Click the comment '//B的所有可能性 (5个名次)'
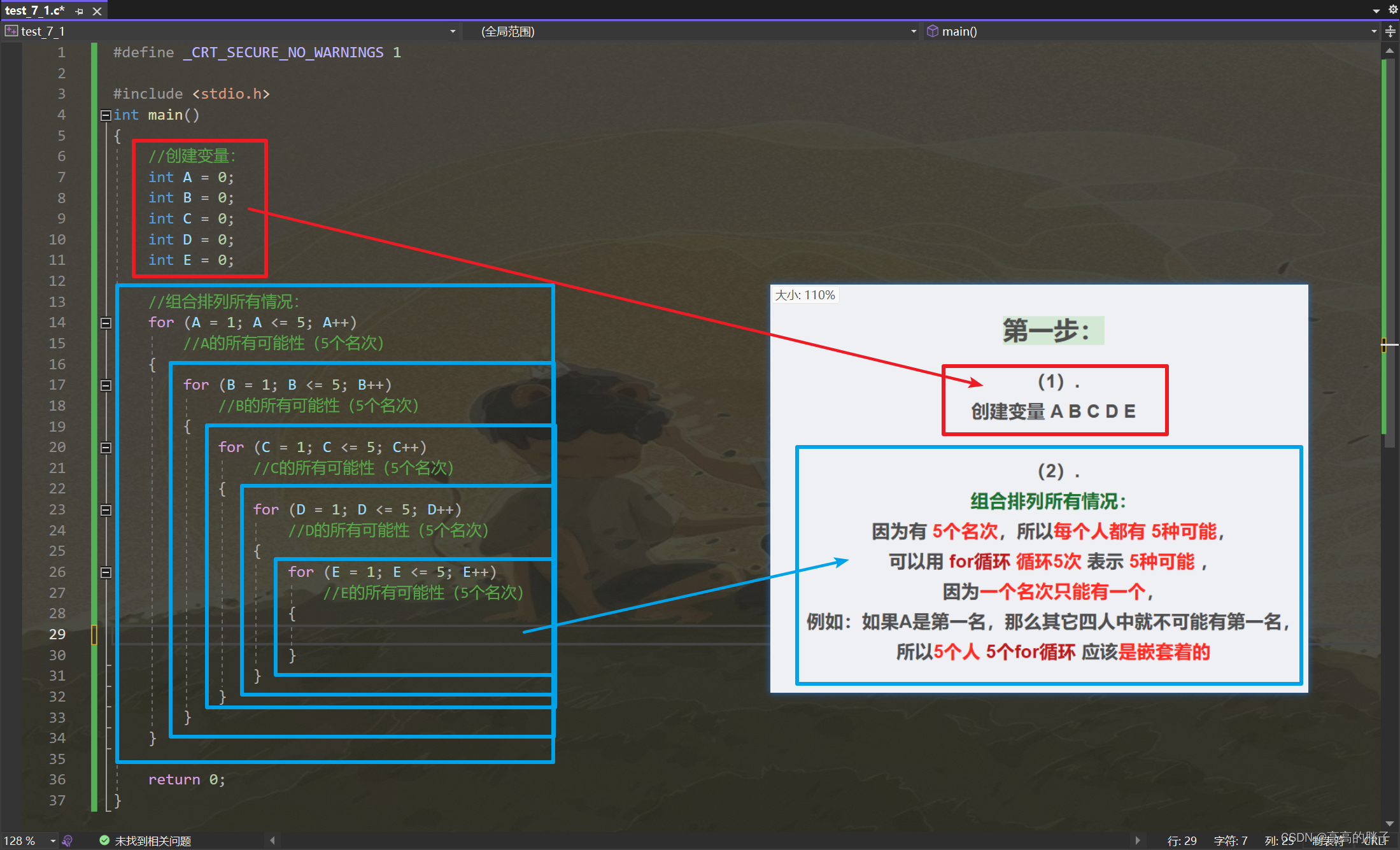Screen dimensions: 1400x850 pos(318,406)
